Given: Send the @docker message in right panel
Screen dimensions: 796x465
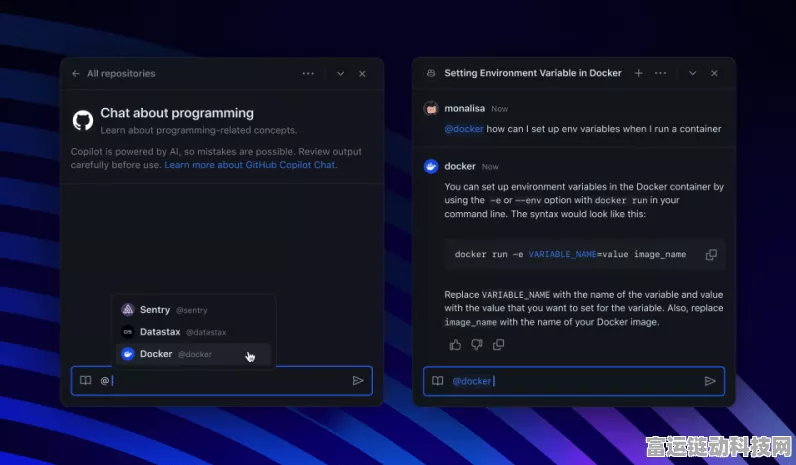Looking at the screenshot, I should 710,381.
